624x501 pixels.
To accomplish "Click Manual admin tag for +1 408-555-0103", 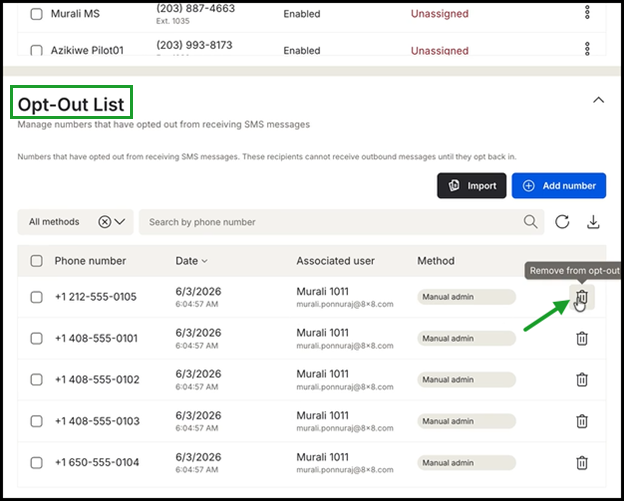I will click(x=466, y=421).
